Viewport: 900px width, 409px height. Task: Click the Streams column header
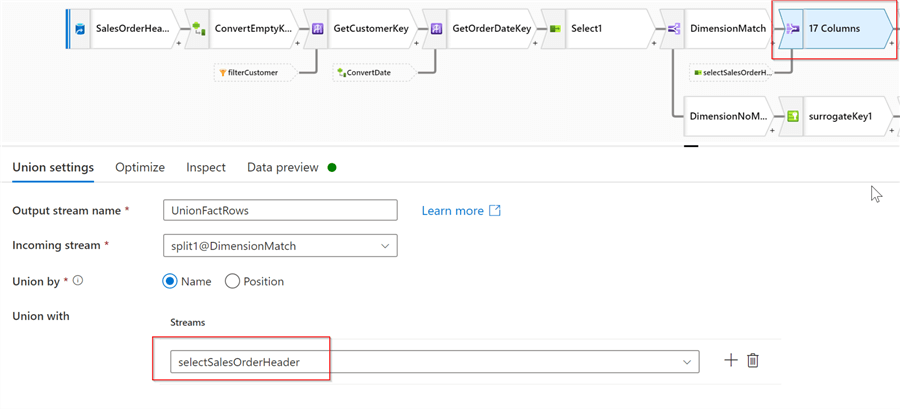188,322
